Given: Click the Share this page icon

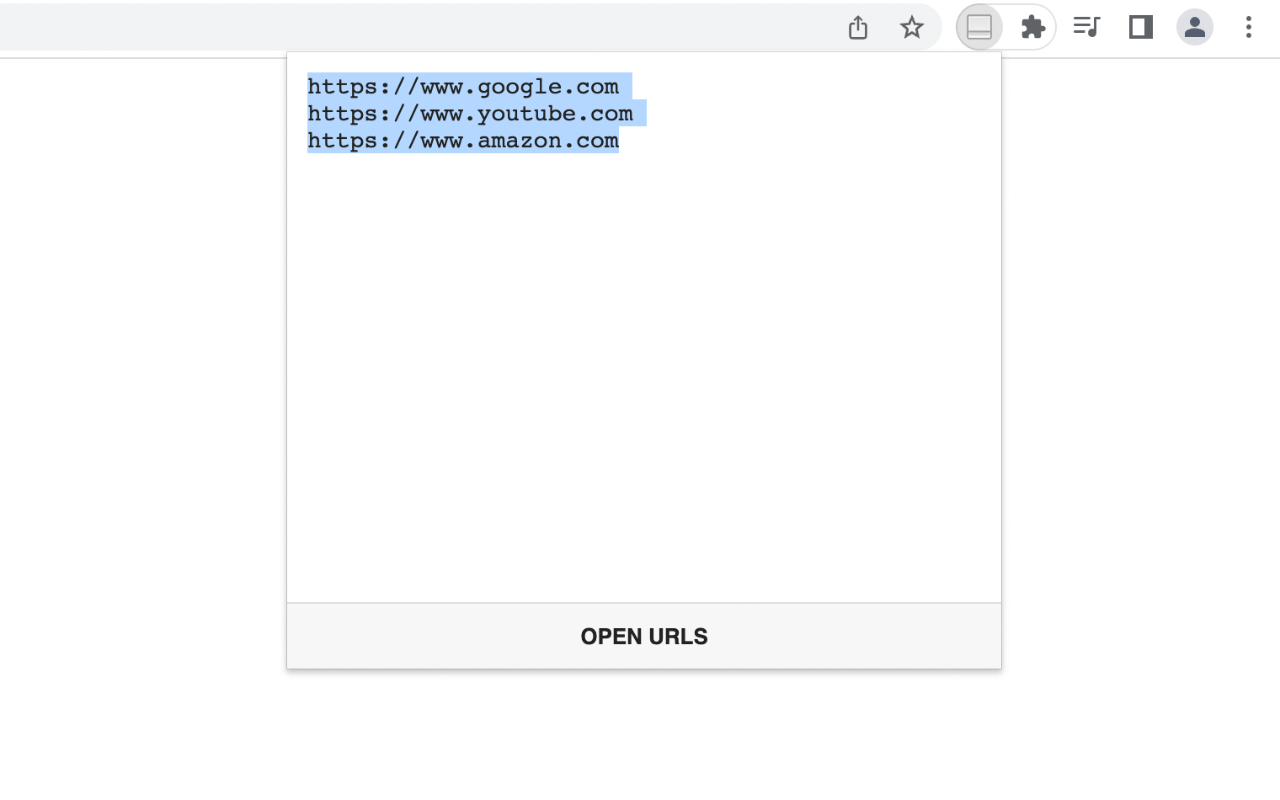Looking at the screenshot, I should coord(858,28).
